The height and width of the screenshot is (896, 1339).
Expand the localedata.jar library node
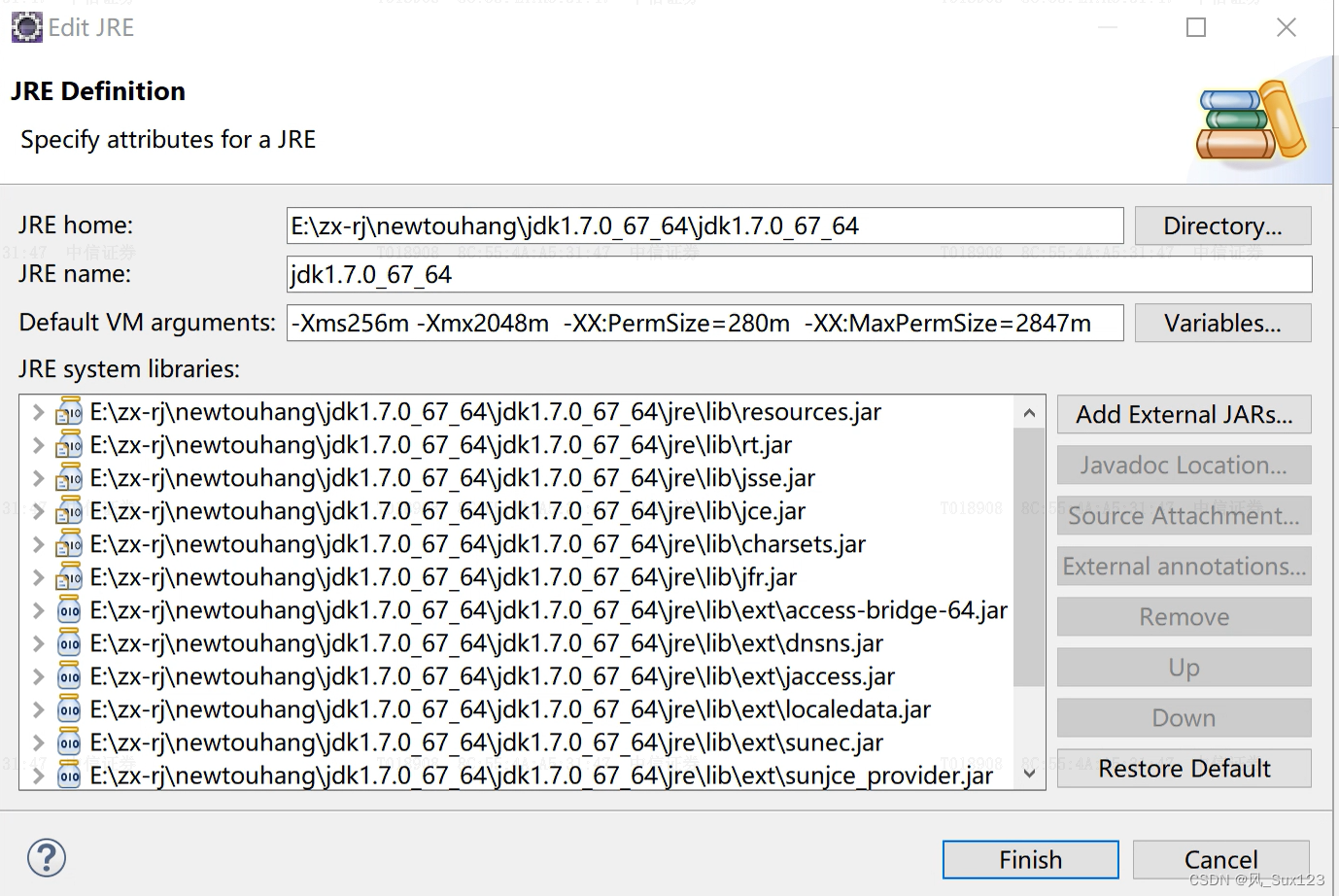point(38,709)
